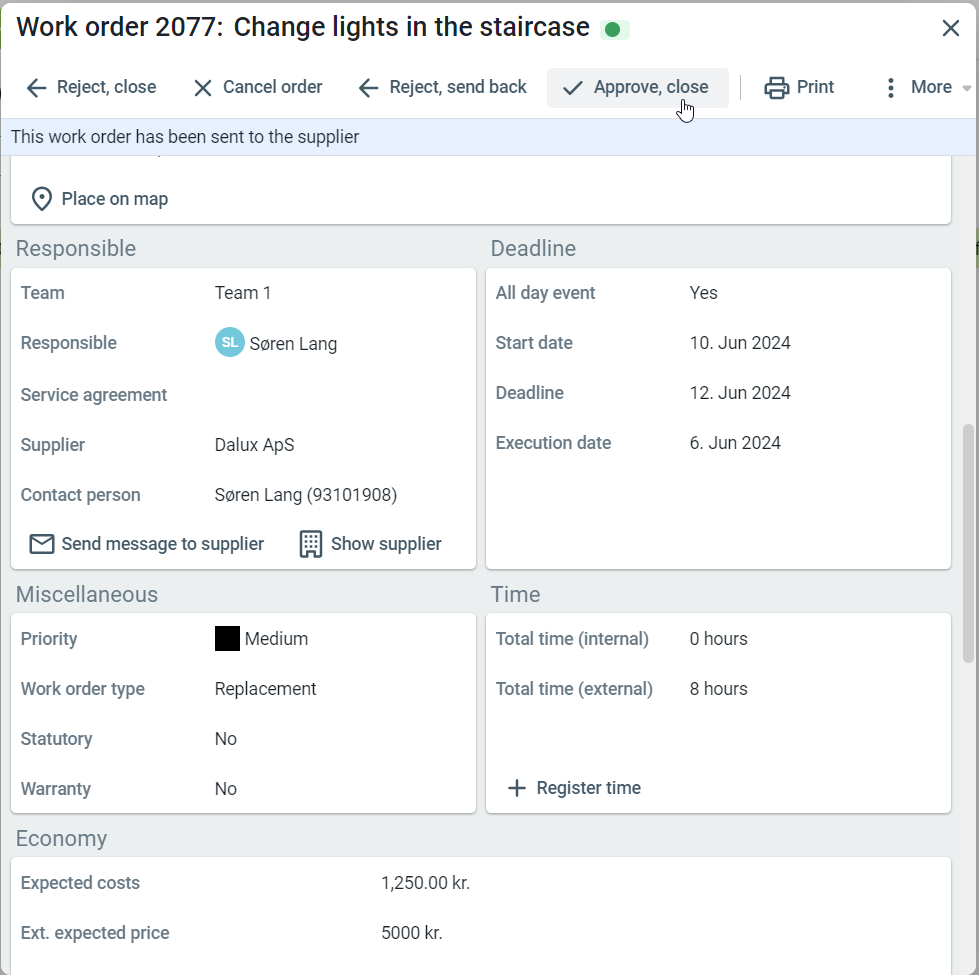Click Søren Lang's SL avatar
The image size is (979, 975).
(x=229, y=343)
